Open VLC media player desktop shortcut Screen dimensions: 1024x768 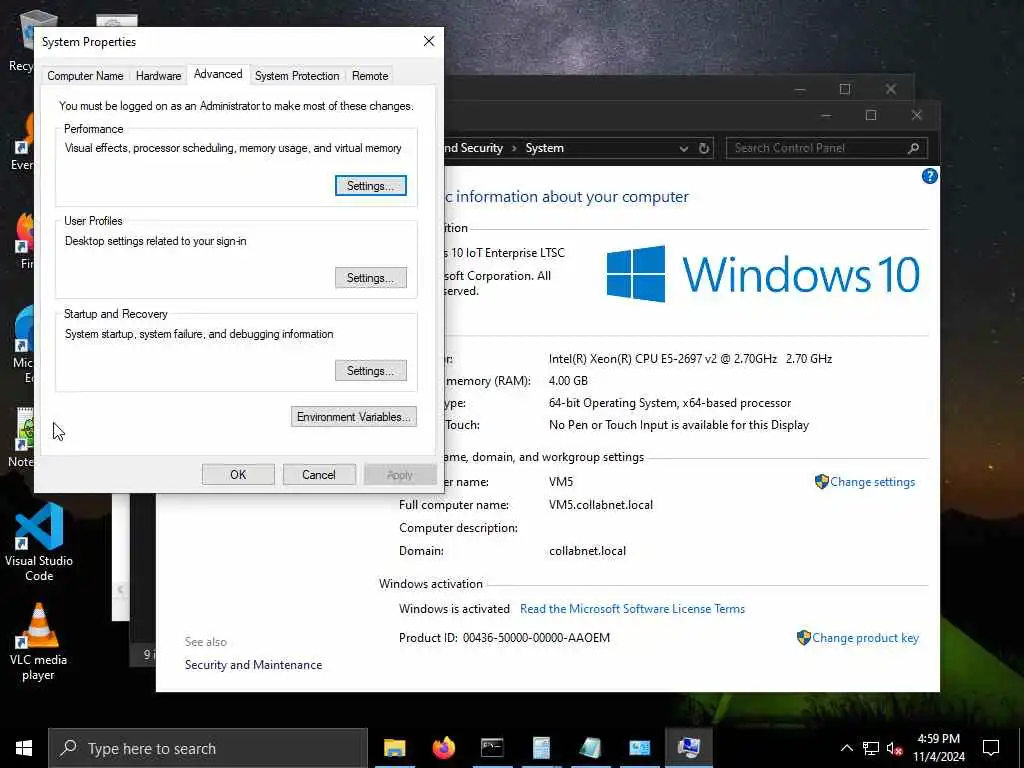coord(38,643)
